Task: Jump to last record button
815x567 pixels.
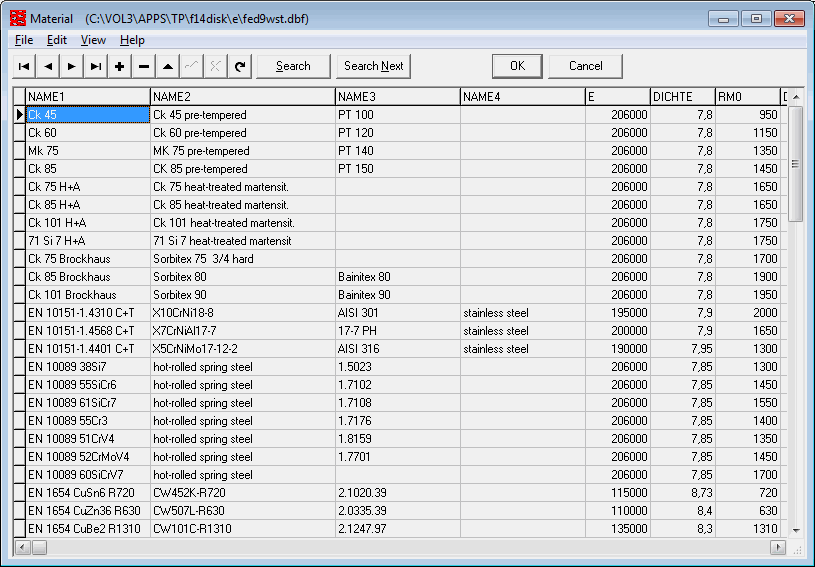Action: pos(96,66)
